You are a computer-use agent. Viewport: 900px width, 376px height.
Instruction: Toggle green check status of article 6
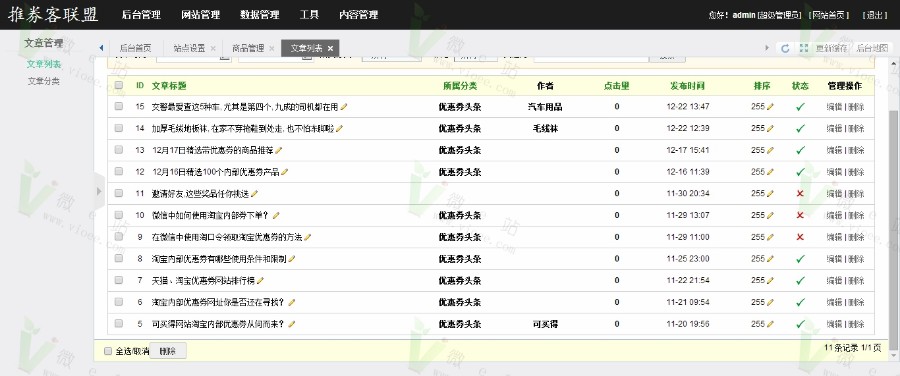point(800,303)
